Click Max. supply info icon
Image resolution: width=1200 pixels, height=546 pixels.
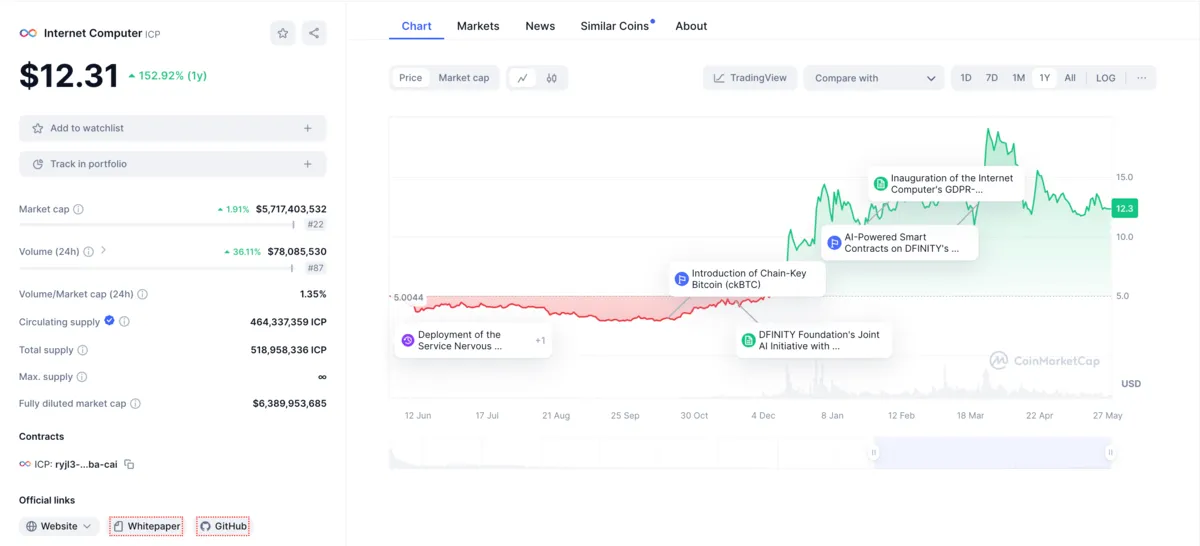[x=82, y=377]
